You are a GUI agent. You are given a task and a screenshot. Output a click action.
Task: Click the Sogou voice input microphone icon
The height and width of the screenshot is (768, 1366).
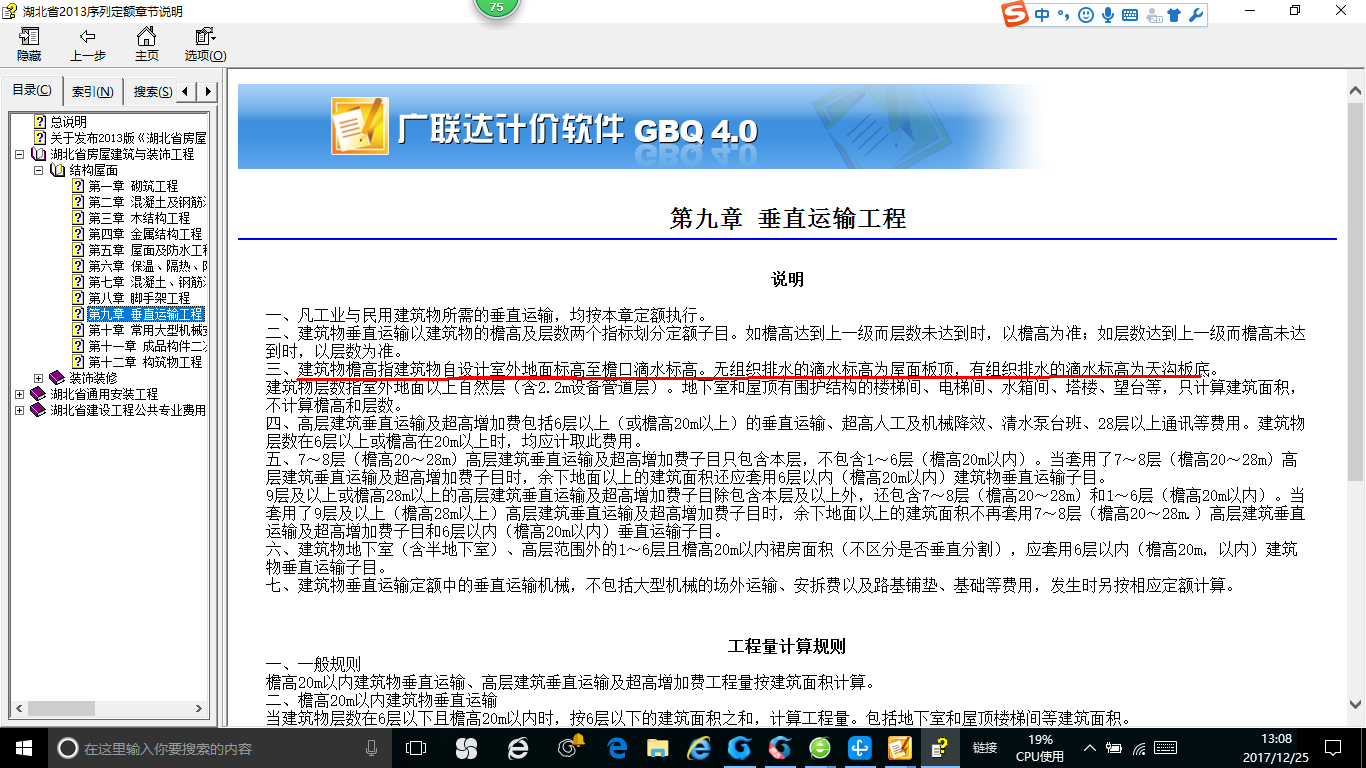(x=1108, y=15)
